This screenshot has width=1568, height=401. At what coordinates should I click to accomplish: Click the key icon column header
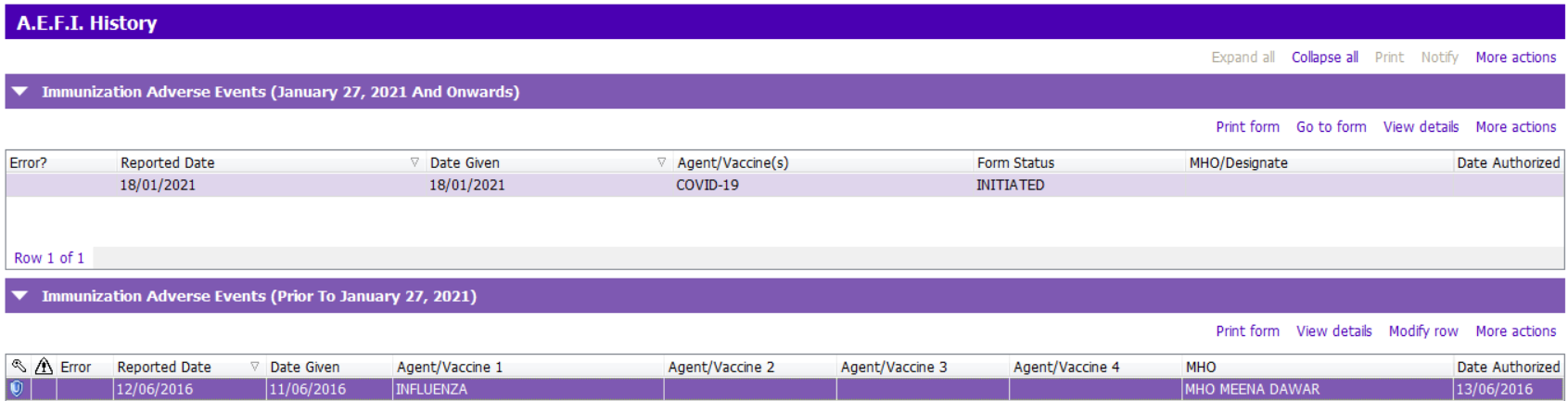(19, 367)
